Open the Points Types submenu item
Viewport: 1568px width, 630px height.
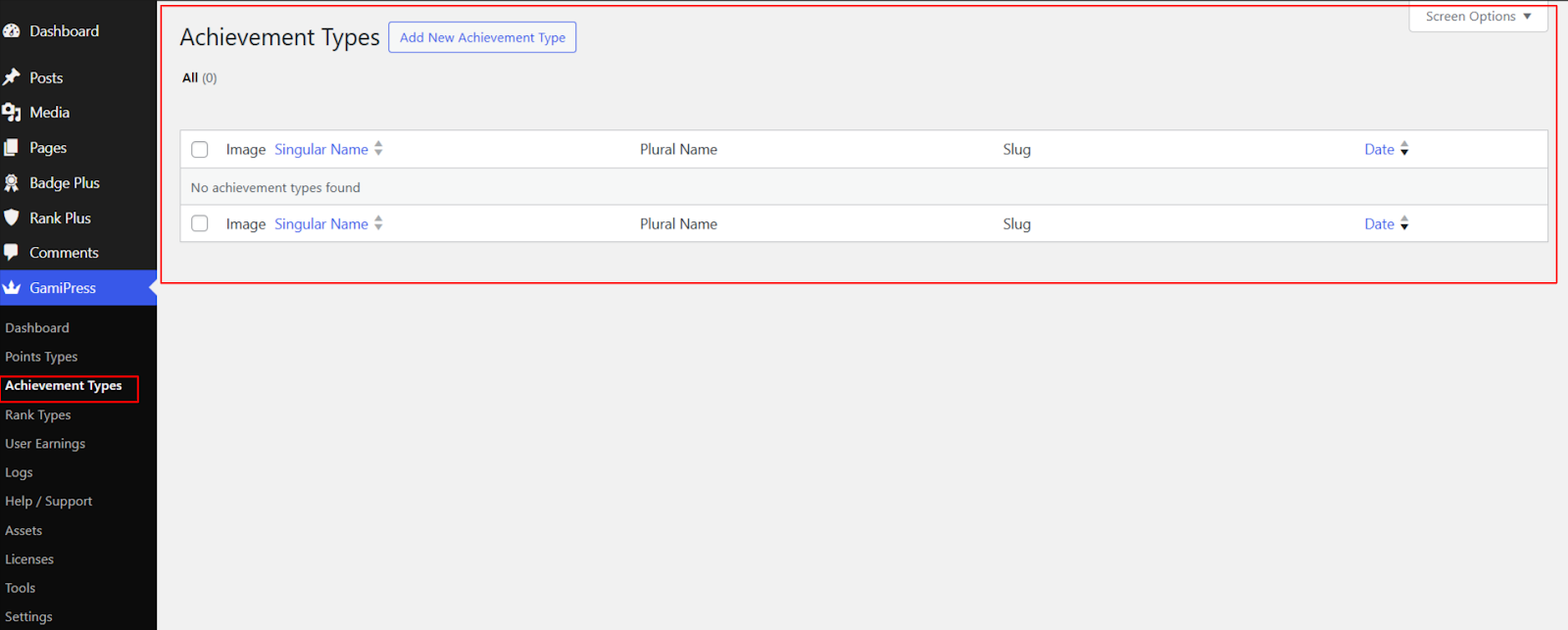tap(41, 357)
